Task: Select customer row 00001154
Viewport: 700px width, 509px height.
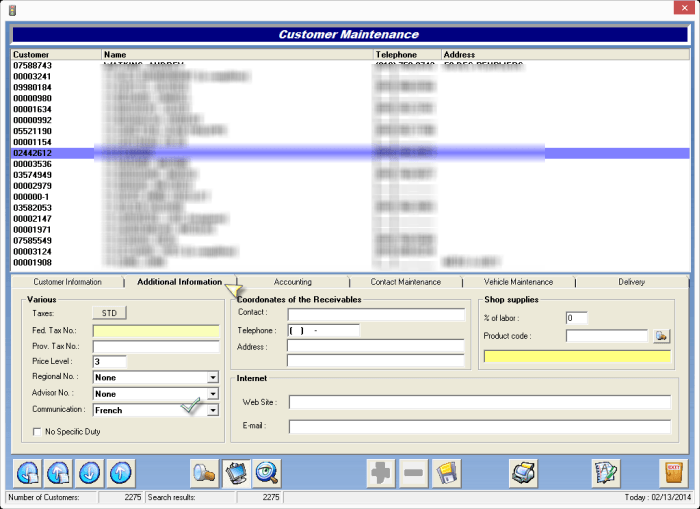Action: tap(350, 142)
